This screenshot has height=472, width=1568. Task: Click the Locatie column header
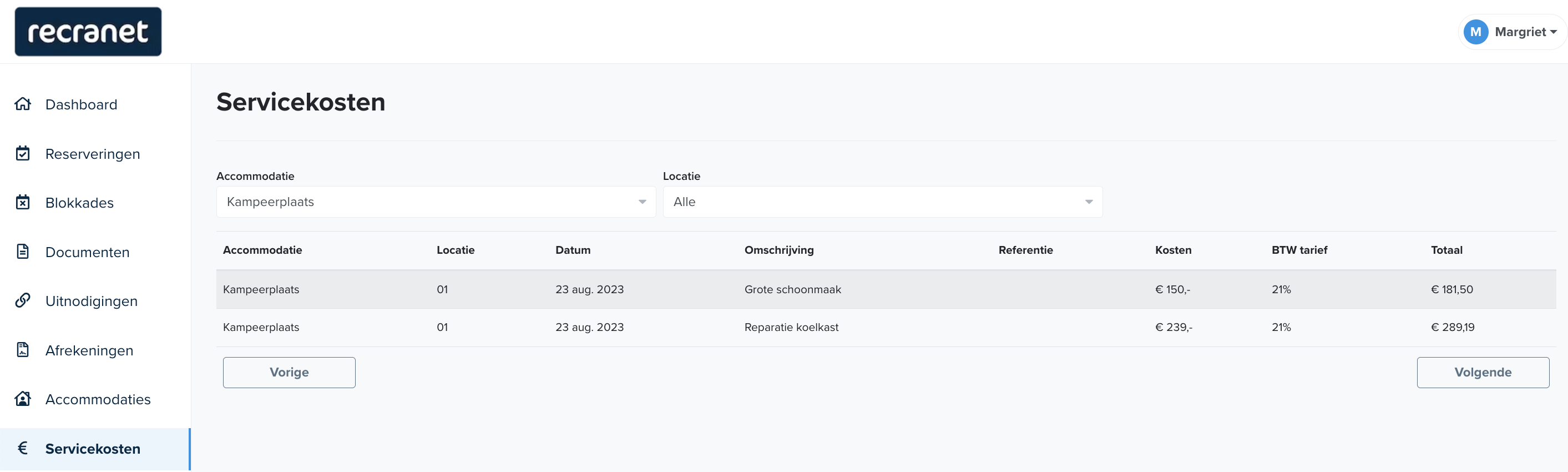[456, 250]
